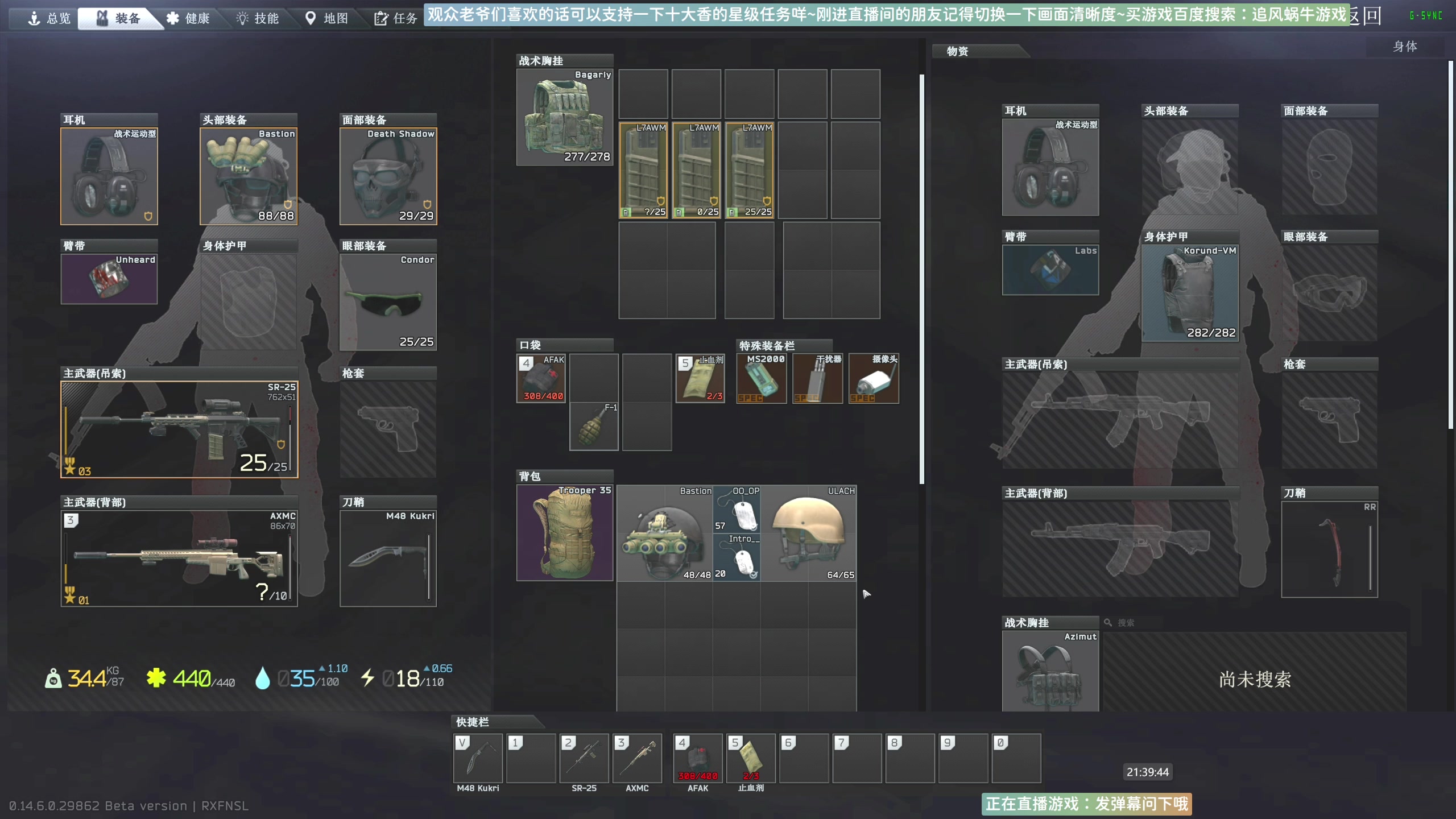
Task: Click empty quick bar slot 0
Action: 1016,758
